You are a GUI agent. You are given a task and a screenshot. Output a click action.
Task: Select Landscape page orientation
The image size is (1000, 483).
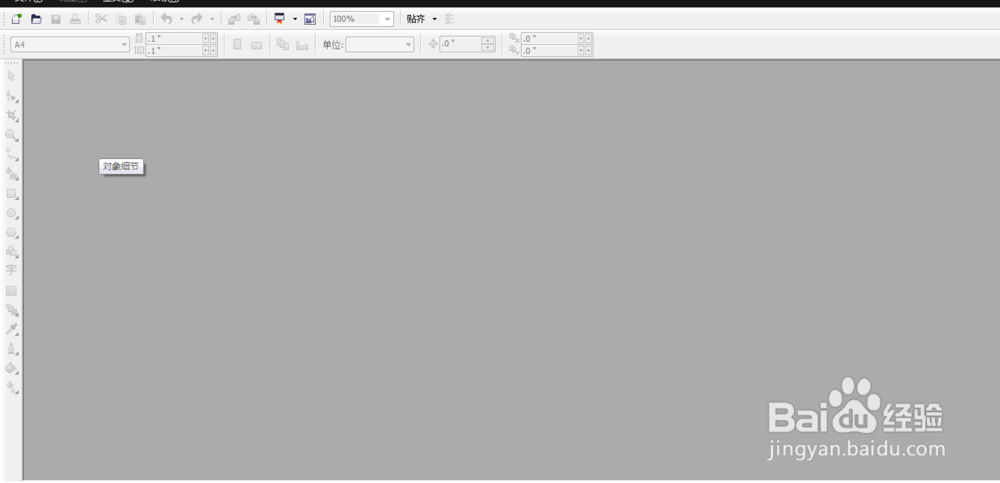256,45
